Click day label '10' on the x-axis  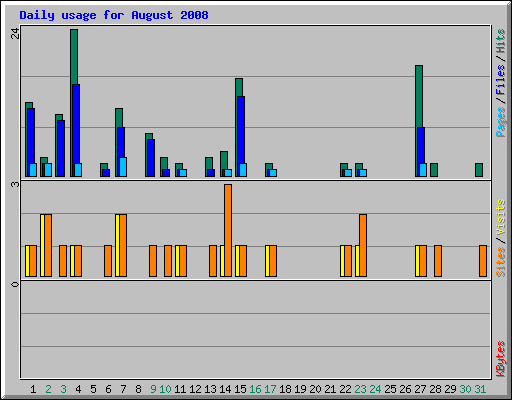[x=165, y=389]
